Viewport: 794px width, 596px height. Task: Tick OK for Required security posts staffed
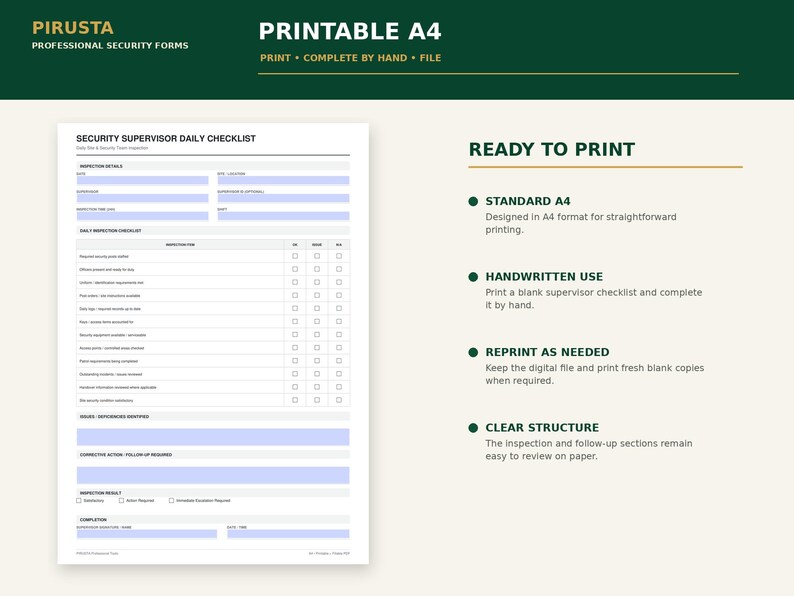click(x=295, y=256)
